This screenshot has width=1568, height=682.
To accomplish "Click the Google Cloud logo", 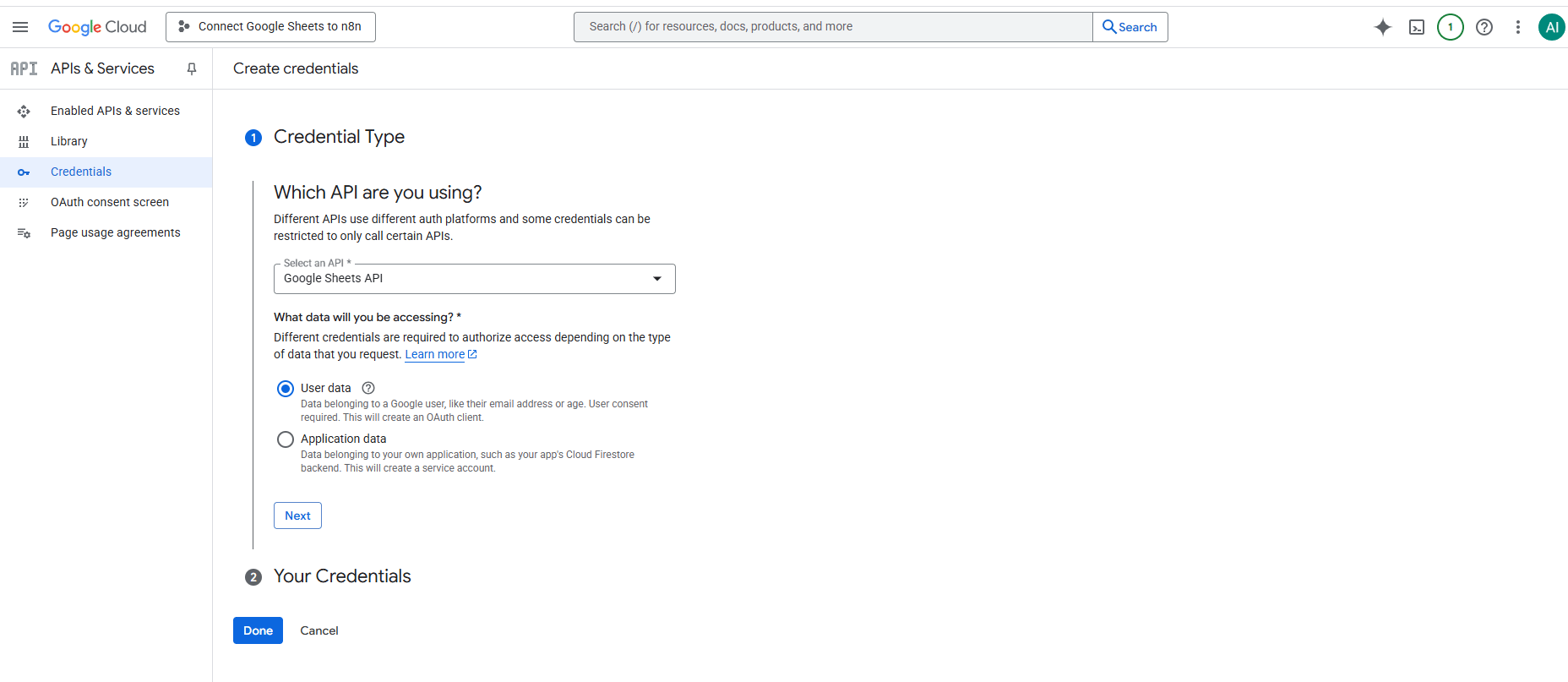I will tap(97, 27).
